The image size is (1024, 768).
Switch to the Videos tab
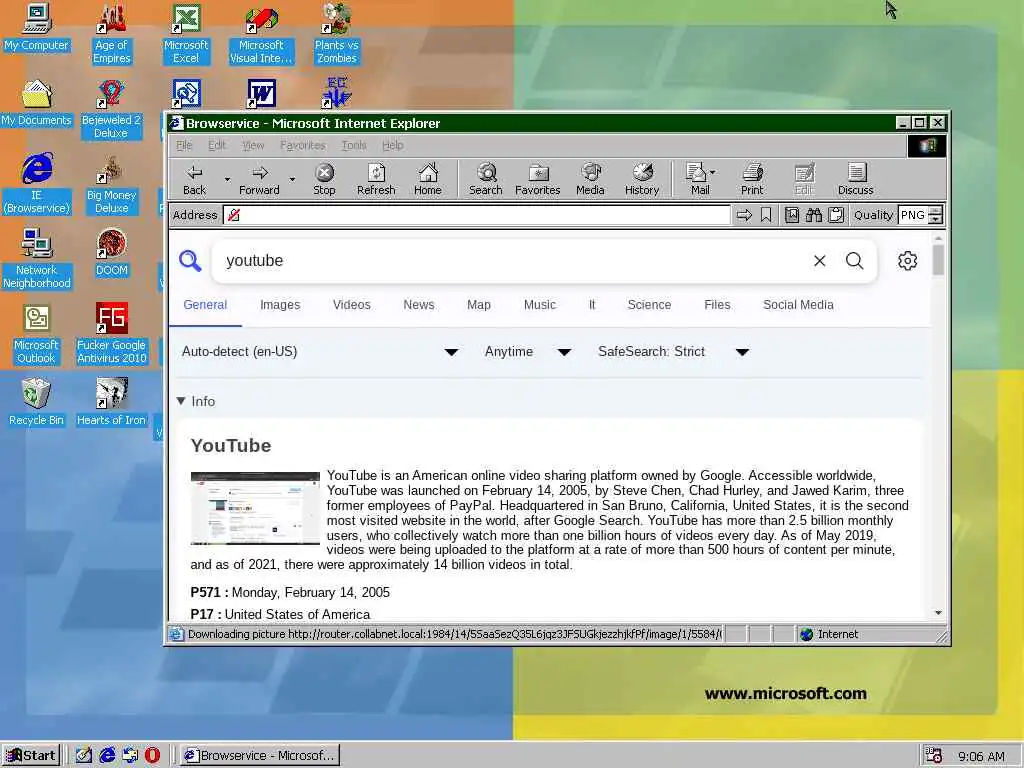[351, 304]
